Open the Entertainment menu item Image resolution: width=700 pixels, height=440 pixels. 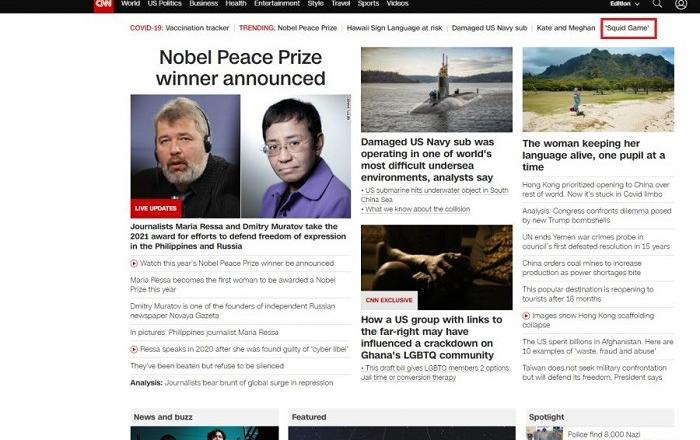coord(277,4)
